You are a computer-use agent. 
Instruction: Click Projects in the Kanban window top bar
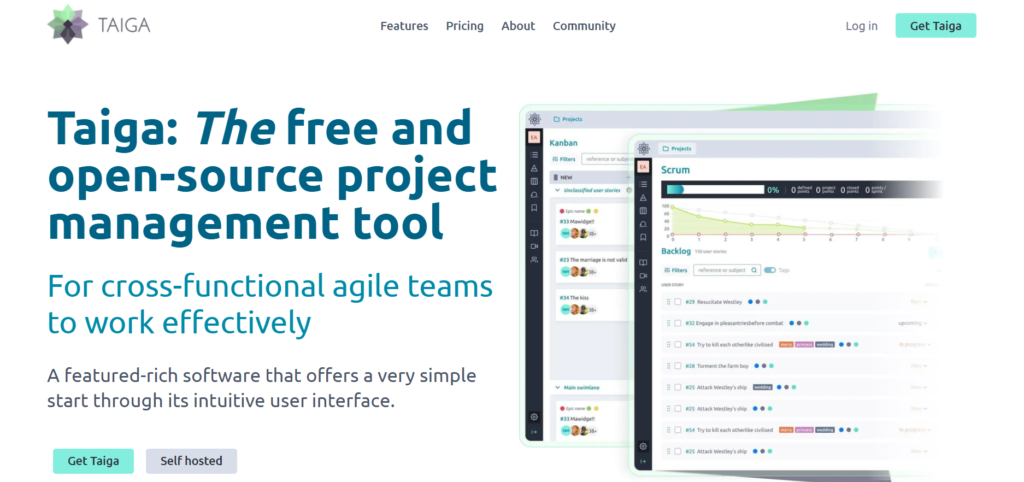[x=568, y=120]
